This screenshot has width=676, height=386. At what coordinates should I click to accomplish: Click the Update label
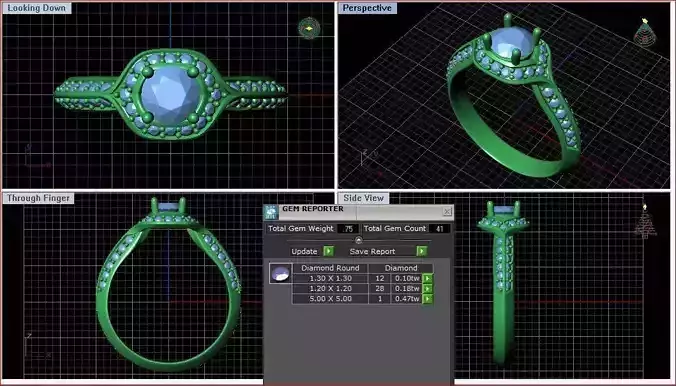tap(304, 251)
